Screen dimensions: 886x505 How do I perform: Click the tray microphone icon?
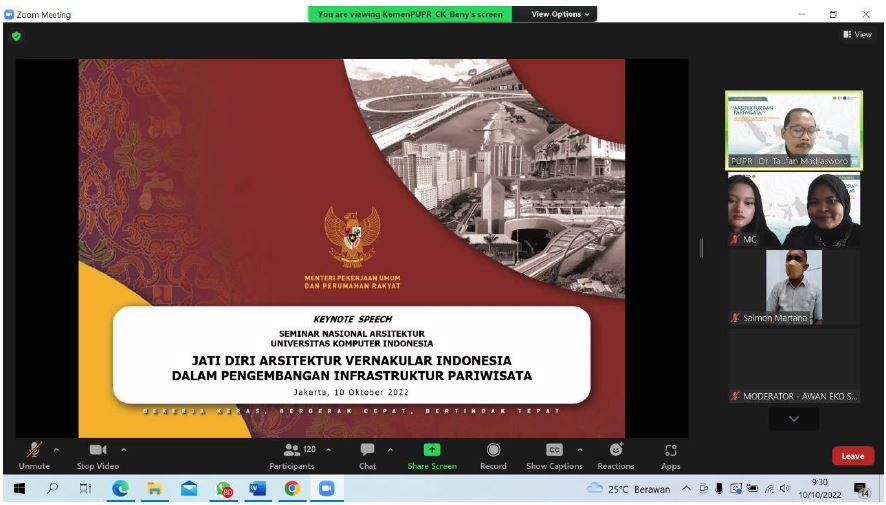point(719,488)
